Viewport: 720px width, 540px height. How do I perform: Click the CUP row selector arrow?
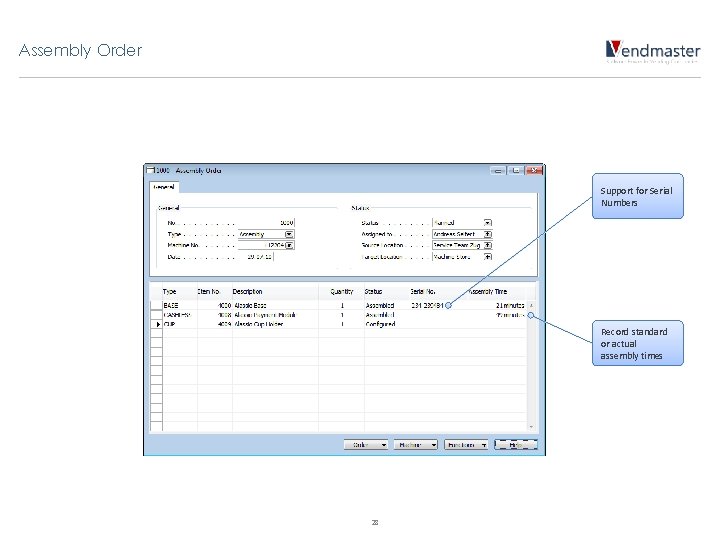[x=157, y=324]
